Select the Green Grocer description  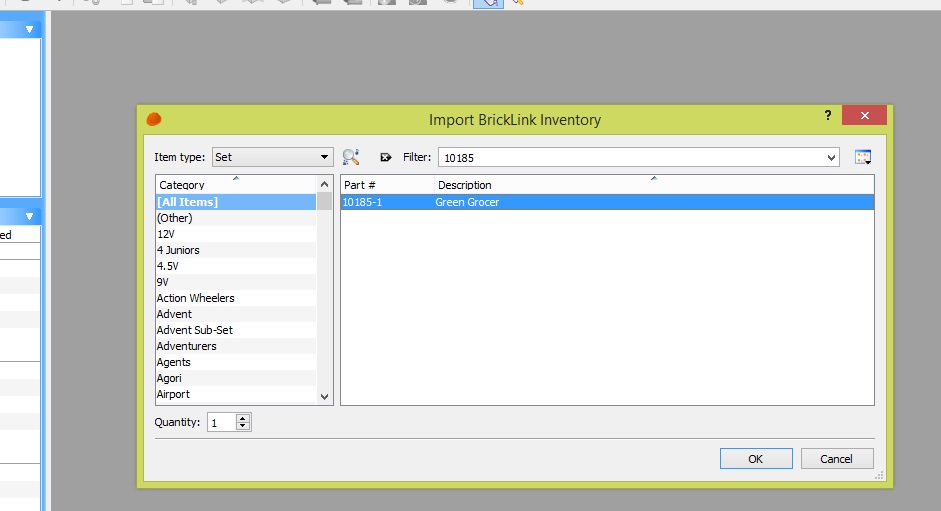pos(467,202)
